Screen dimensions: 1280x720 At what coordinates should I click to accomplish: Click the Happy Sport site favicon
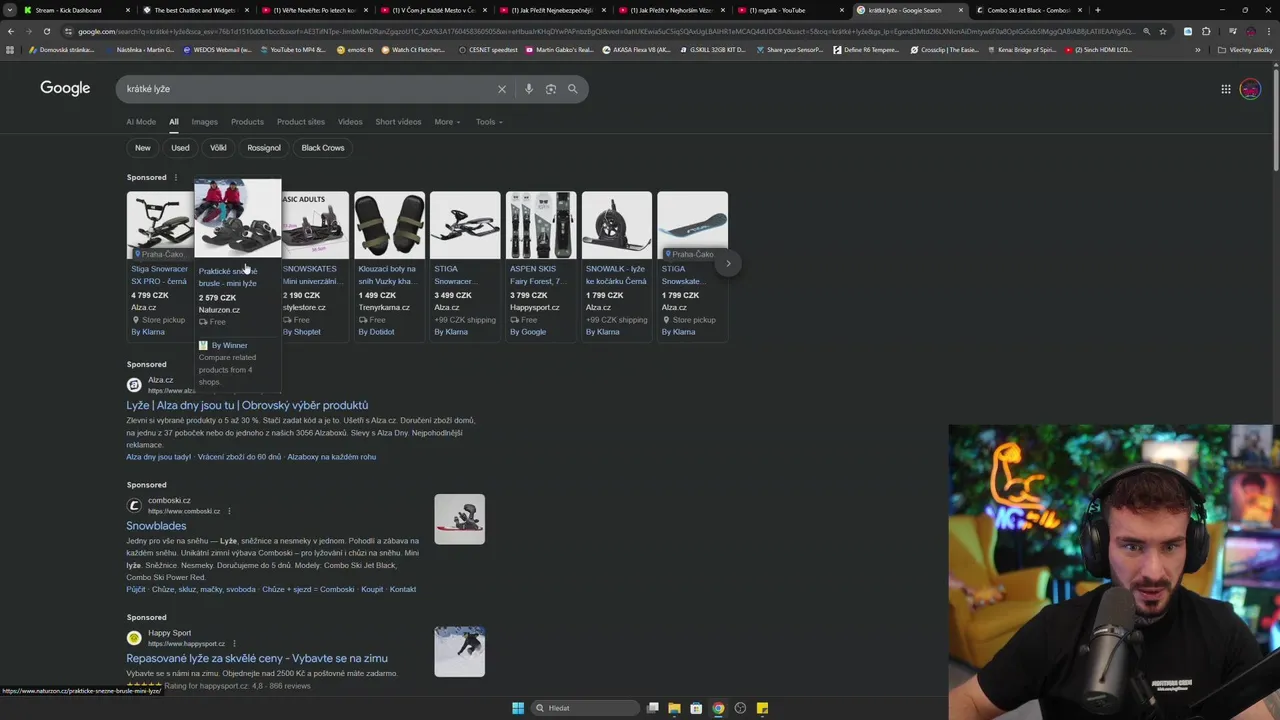pyautogui.click(x=134, y=638)
